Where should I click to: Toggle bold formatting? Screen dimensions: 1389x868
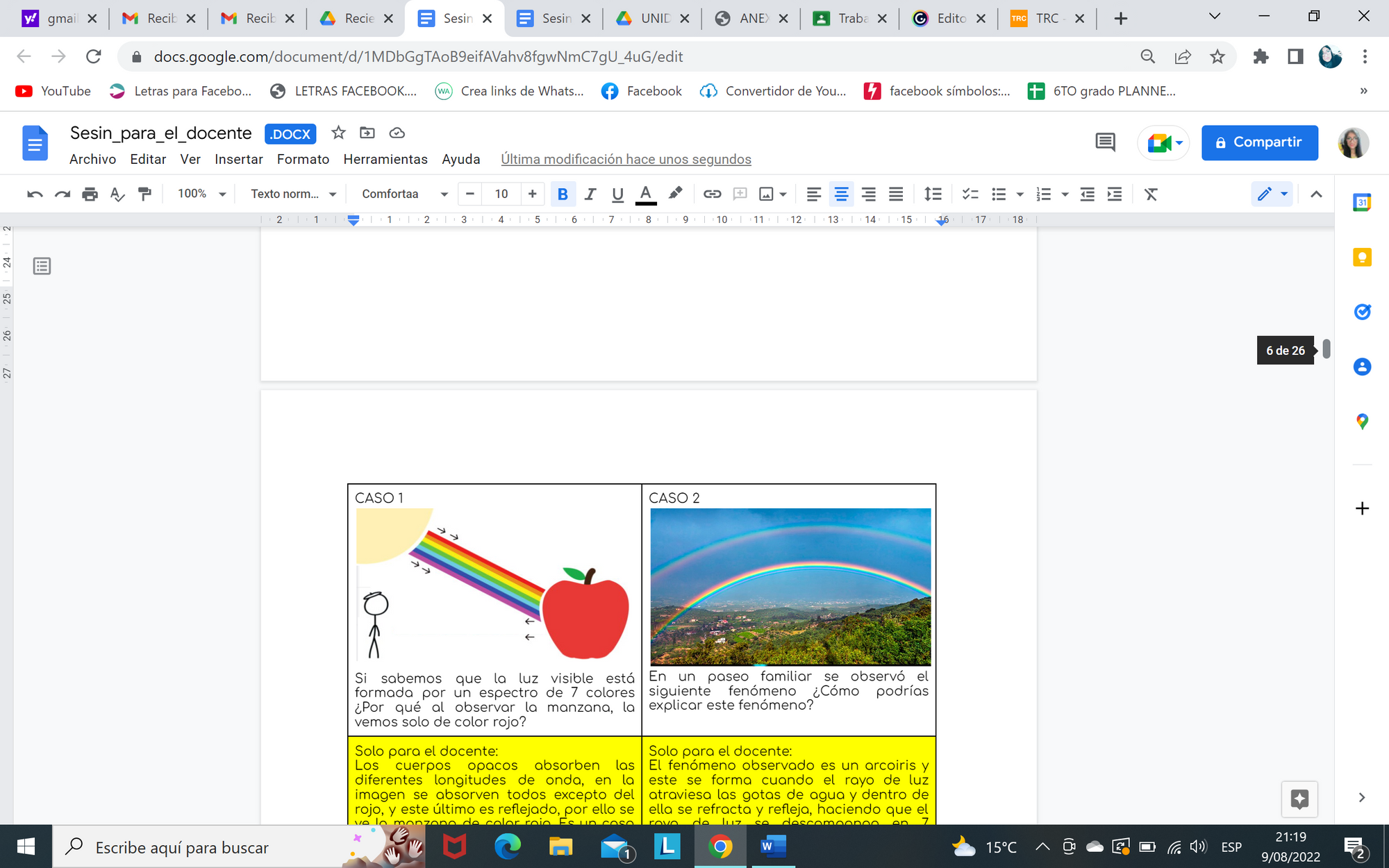tap(563, 194)
